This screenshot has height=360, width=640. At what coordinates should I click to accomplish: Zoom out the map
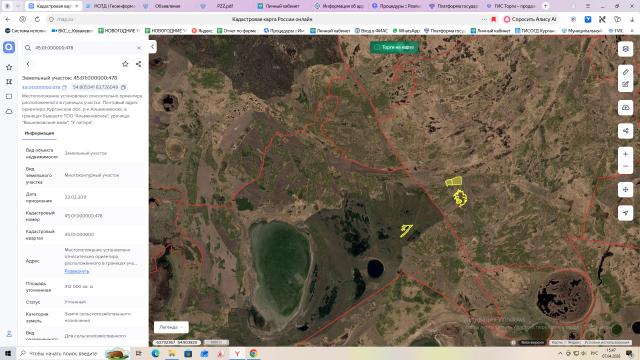[x=625, y=167]
